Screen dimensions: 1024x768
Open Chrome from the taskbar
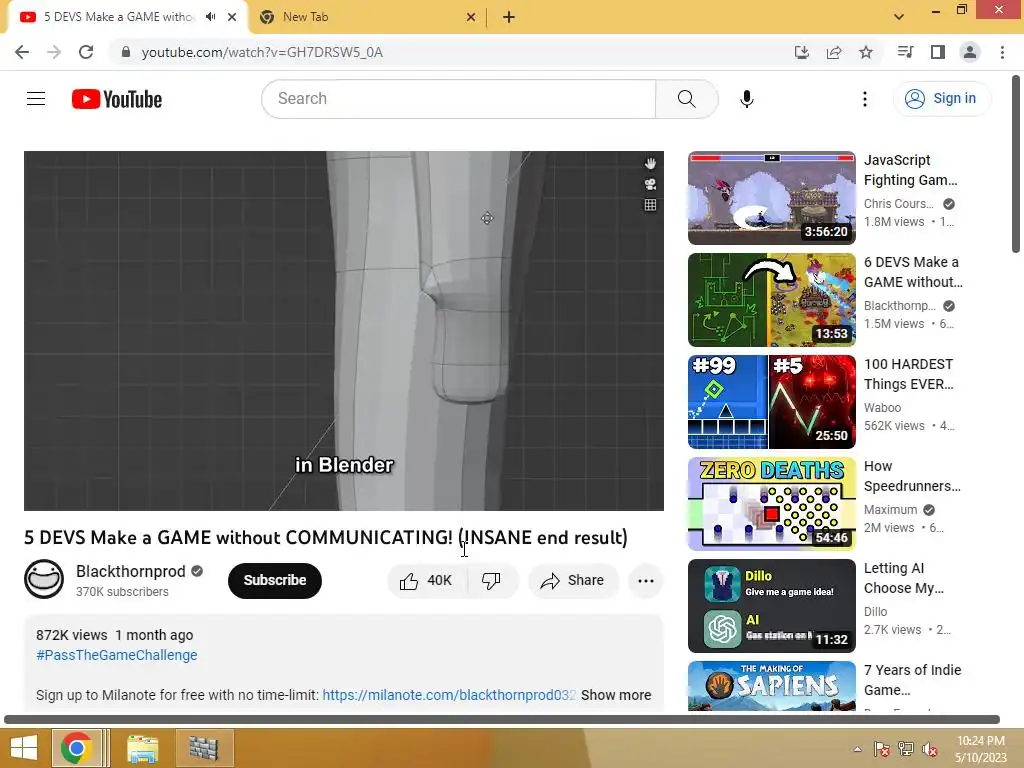pyautogui.click(x=77, y=748)
